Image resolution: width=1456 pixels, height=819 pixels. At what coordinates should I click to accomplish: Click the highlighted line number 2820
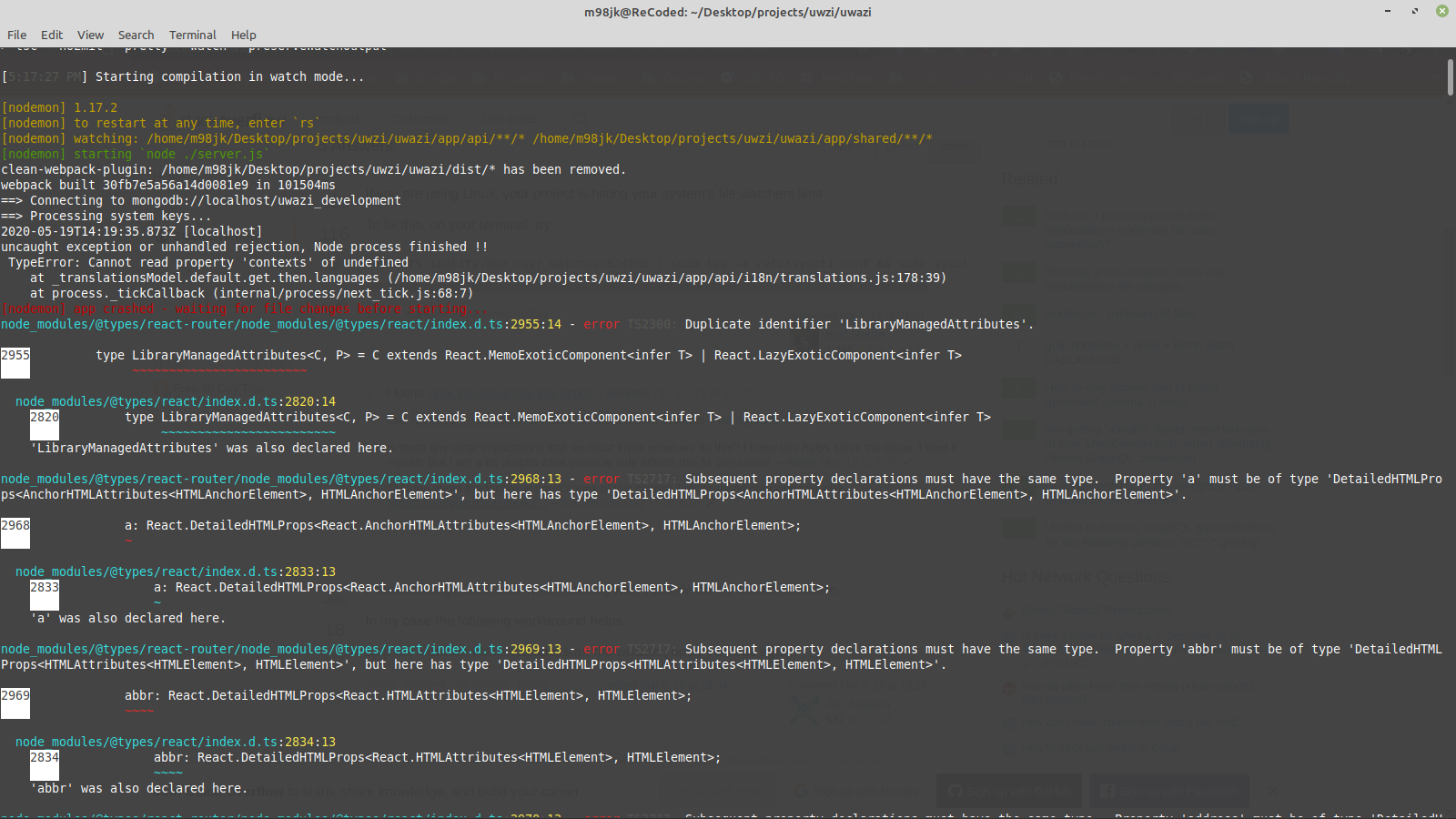(x=45, y=417)
